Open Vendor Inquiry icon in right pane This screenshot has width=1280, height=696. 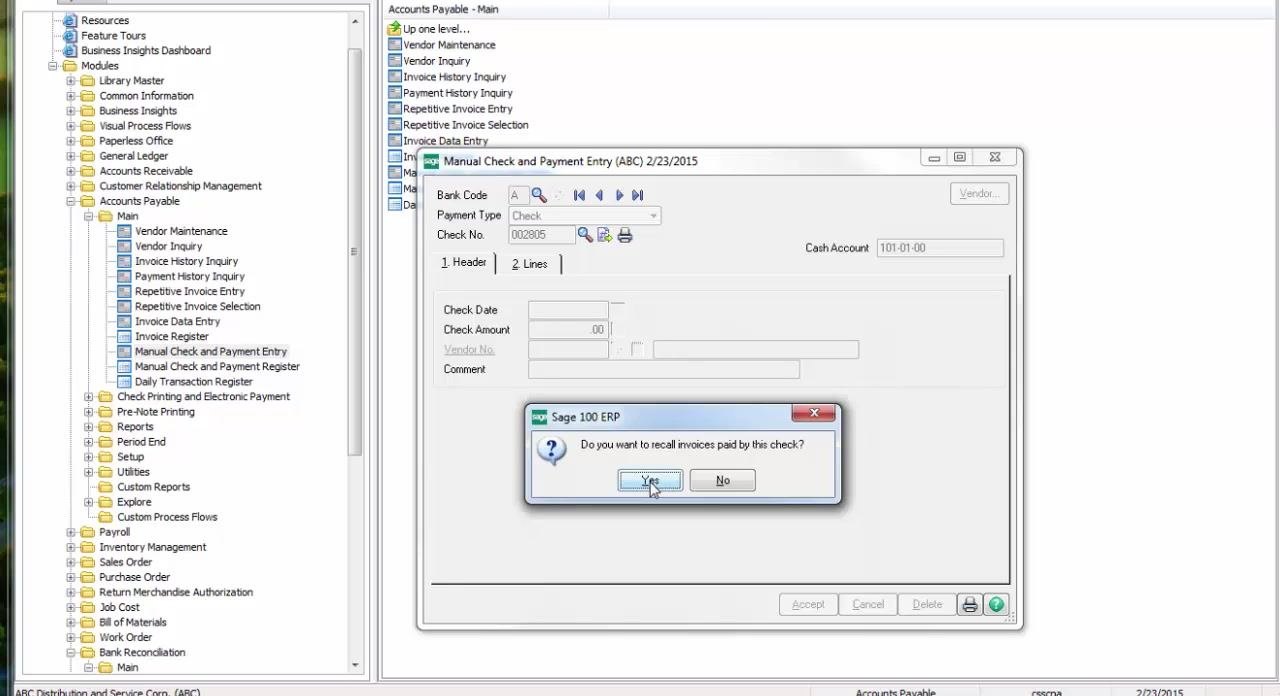[394, 61]
